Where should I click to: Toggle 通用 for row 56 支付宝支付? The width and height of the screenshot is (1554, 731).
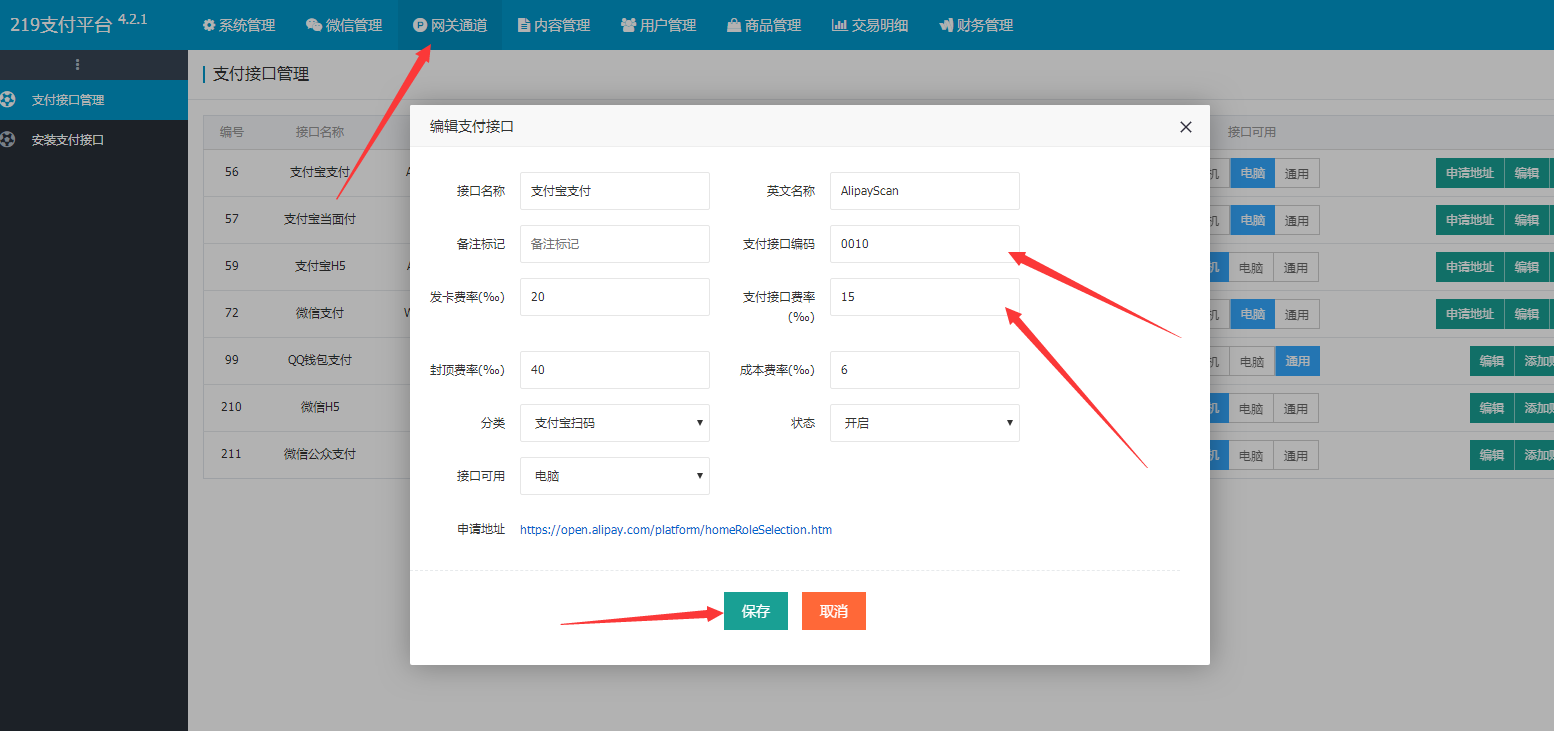pos(1297,173)
